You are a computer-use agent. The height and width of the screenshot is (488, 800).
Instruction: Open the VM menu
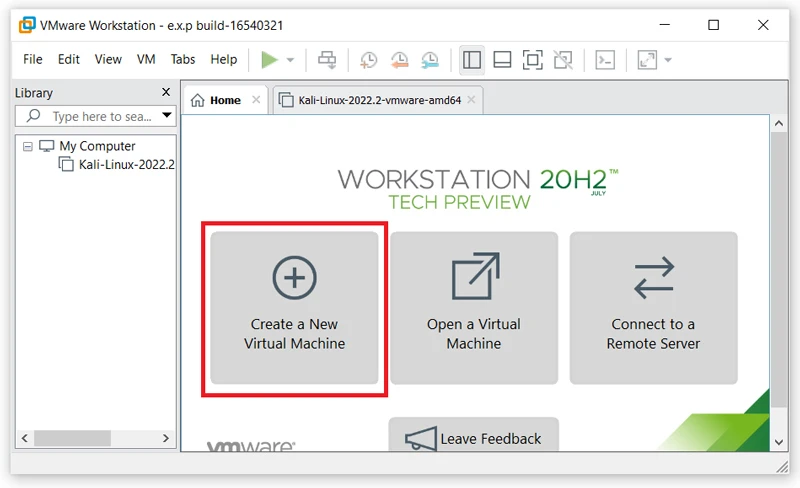[x=146, y=59]
